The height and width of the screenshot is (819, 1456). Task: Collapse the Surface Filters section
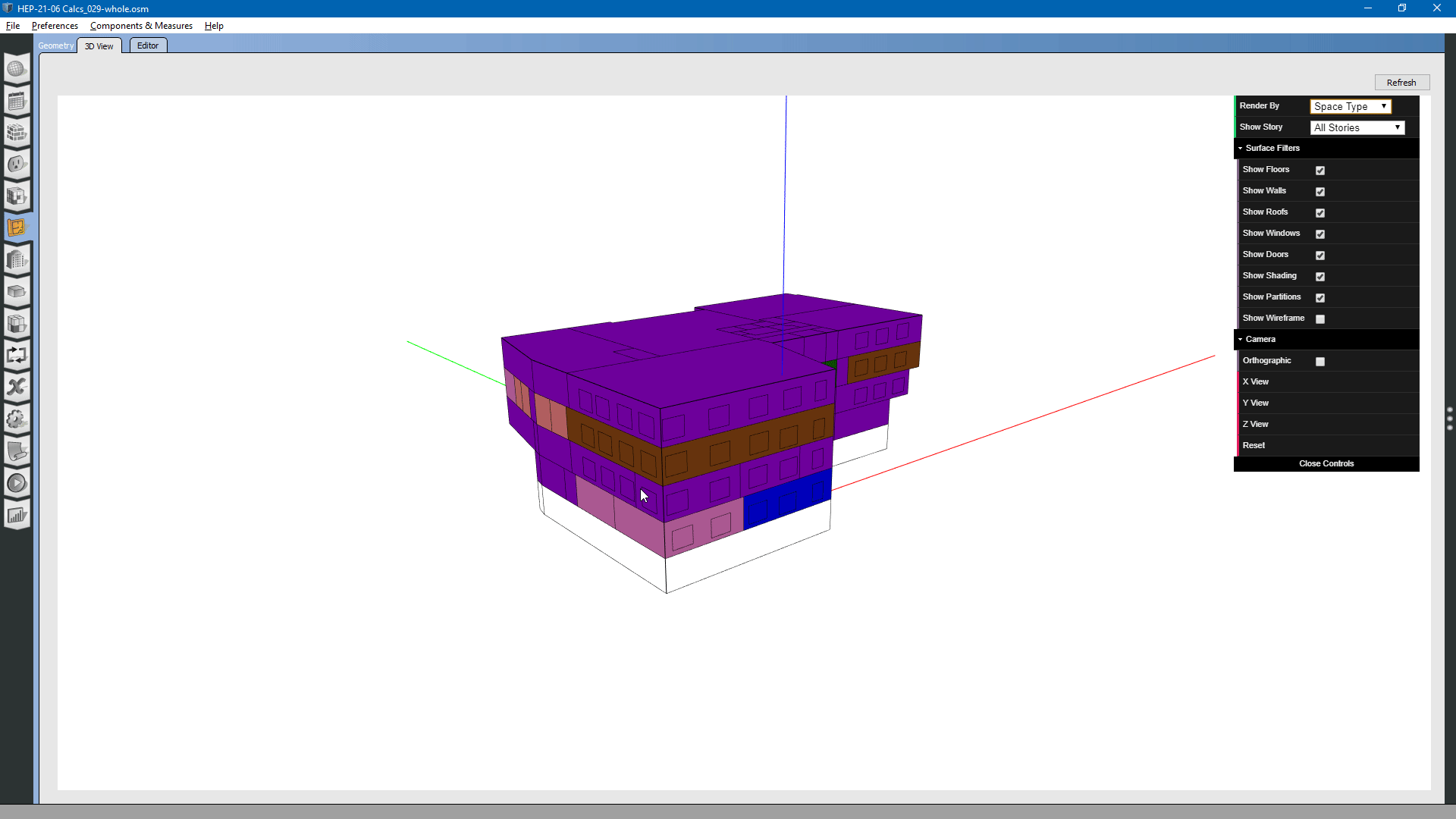click(1241, 148)
